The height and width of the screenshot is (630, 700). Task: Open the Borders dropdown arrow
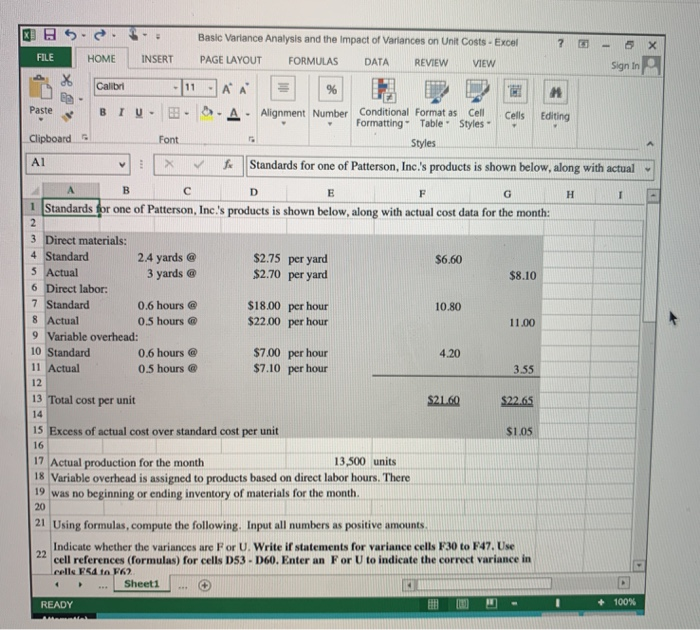(x=187, y=114)
